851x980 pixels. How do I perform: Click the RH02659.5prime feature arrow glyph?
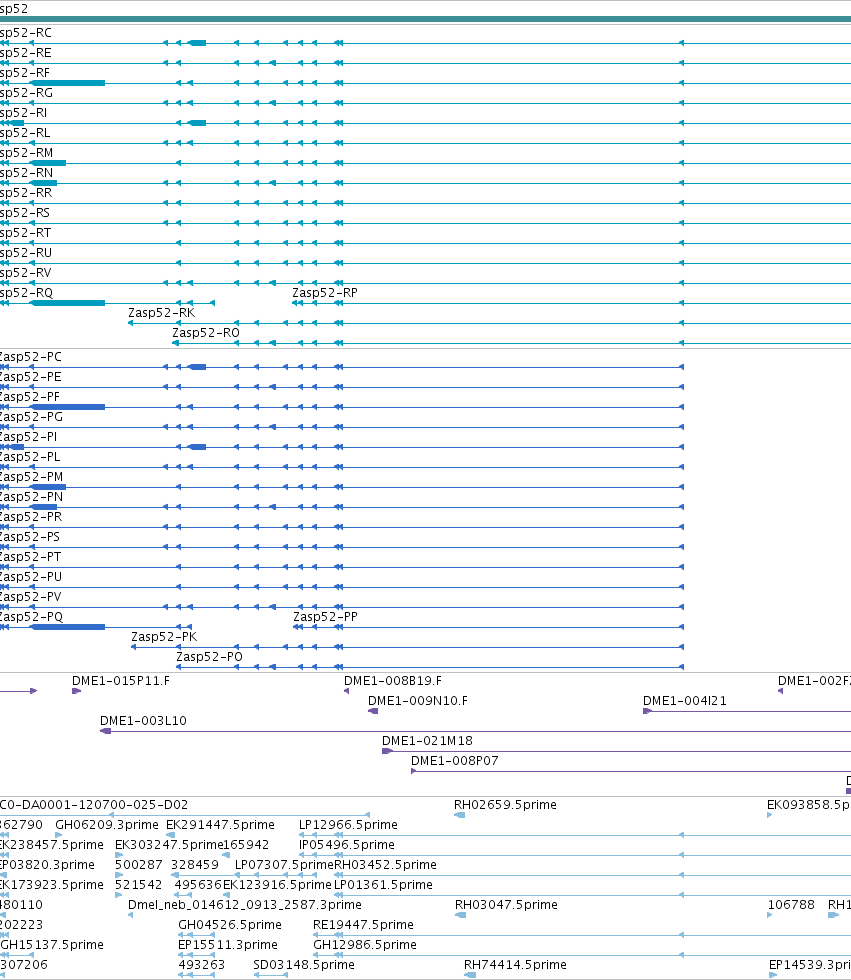(460, 815)
